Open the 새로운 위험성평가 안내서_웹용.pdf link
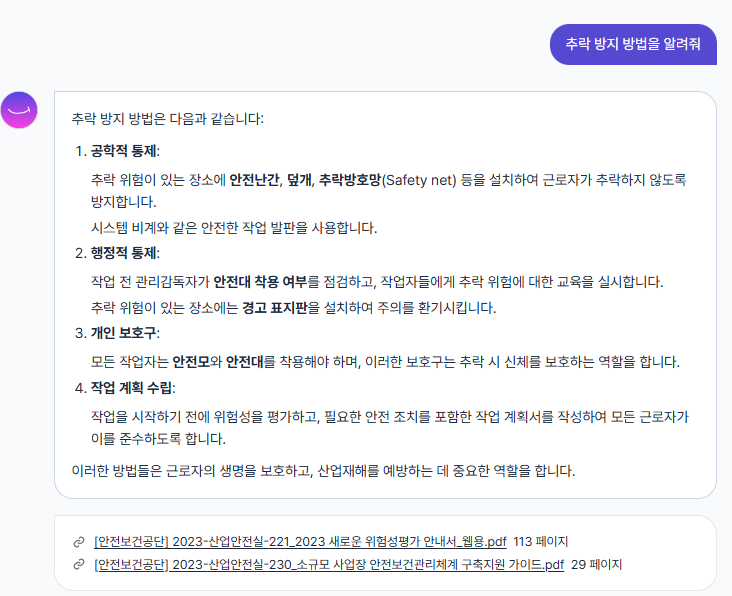The width and height of the screenshot is (732, 596). pos(299,541)
